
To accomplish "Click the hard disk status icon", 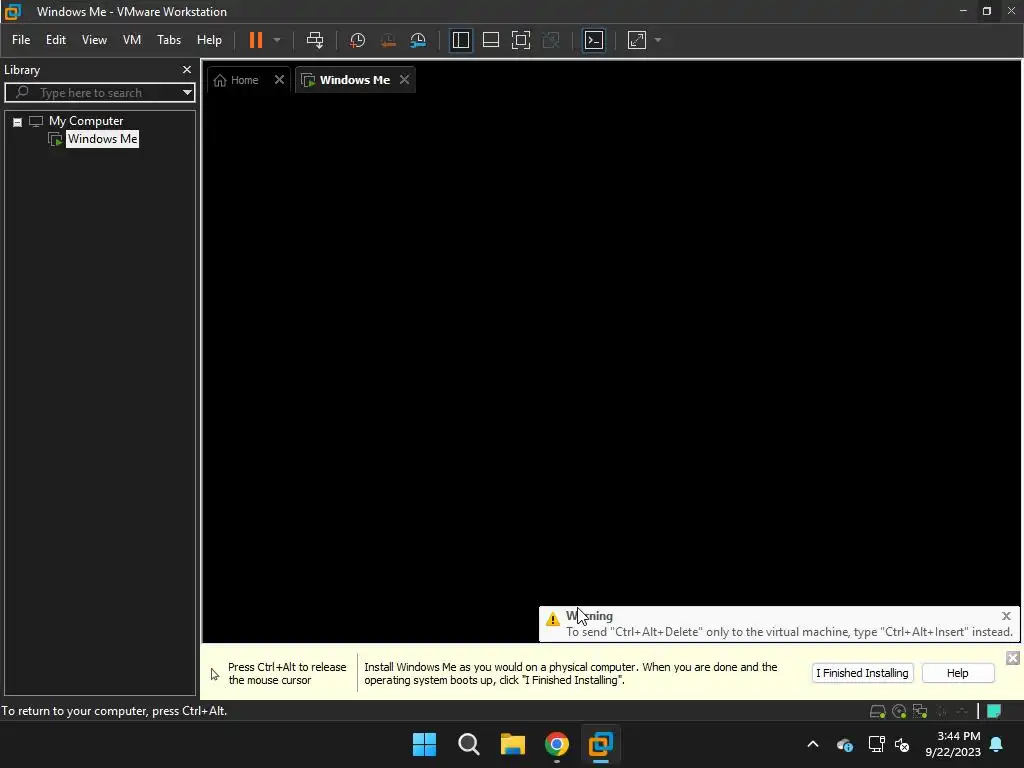I will (877, 711).
